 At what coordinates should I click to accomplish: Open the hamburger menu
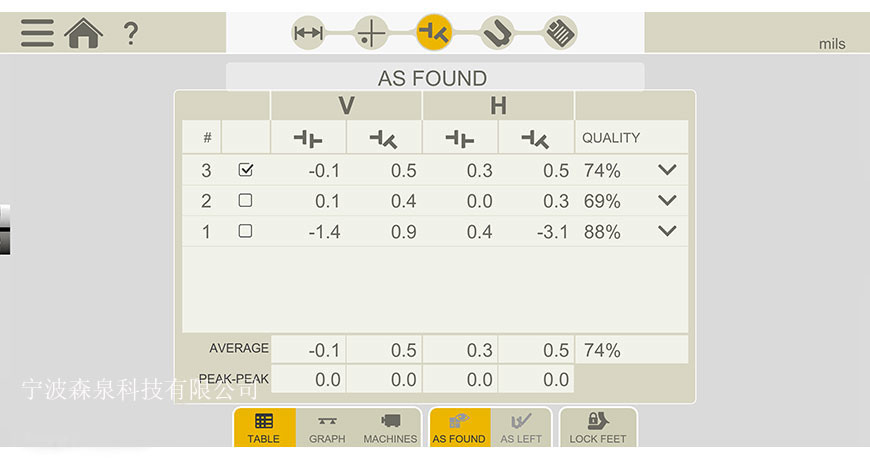point(37,33)
